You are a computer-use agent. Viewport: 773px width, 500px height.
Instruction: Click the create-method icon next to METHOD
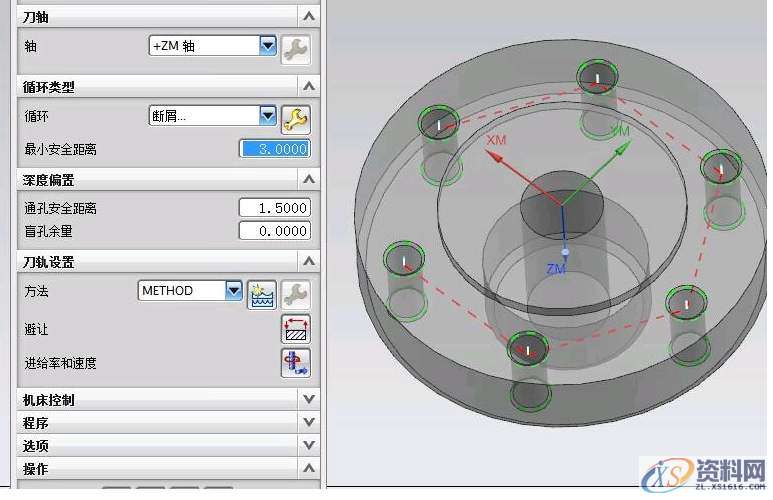[x=262, y=294]
